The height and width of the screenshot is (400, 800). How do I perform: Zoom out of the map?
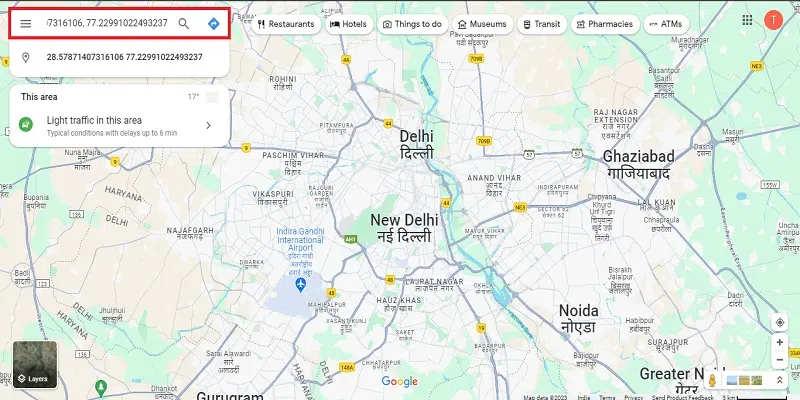tap(780, 360)
